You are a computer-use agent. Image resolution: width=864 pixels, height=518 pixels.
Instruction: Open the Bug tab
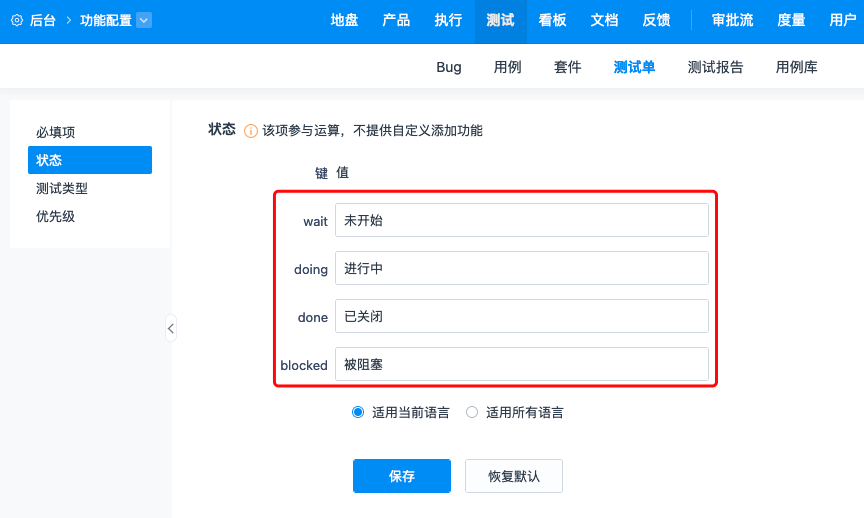click(449, 67)
